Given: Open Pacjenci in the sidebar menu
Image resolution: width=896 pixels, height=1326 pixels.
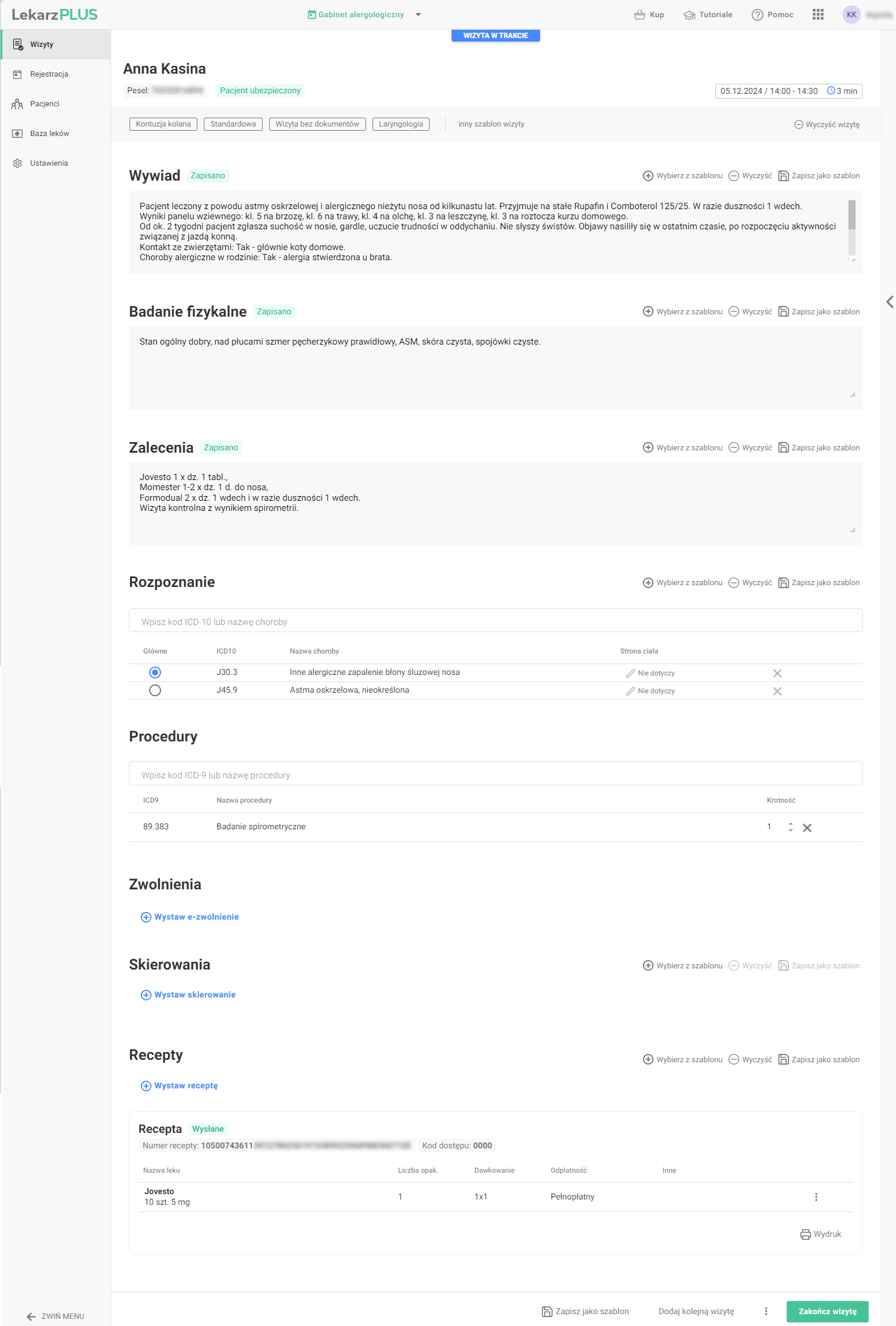Looking at the screenshot, I should 45,104.
